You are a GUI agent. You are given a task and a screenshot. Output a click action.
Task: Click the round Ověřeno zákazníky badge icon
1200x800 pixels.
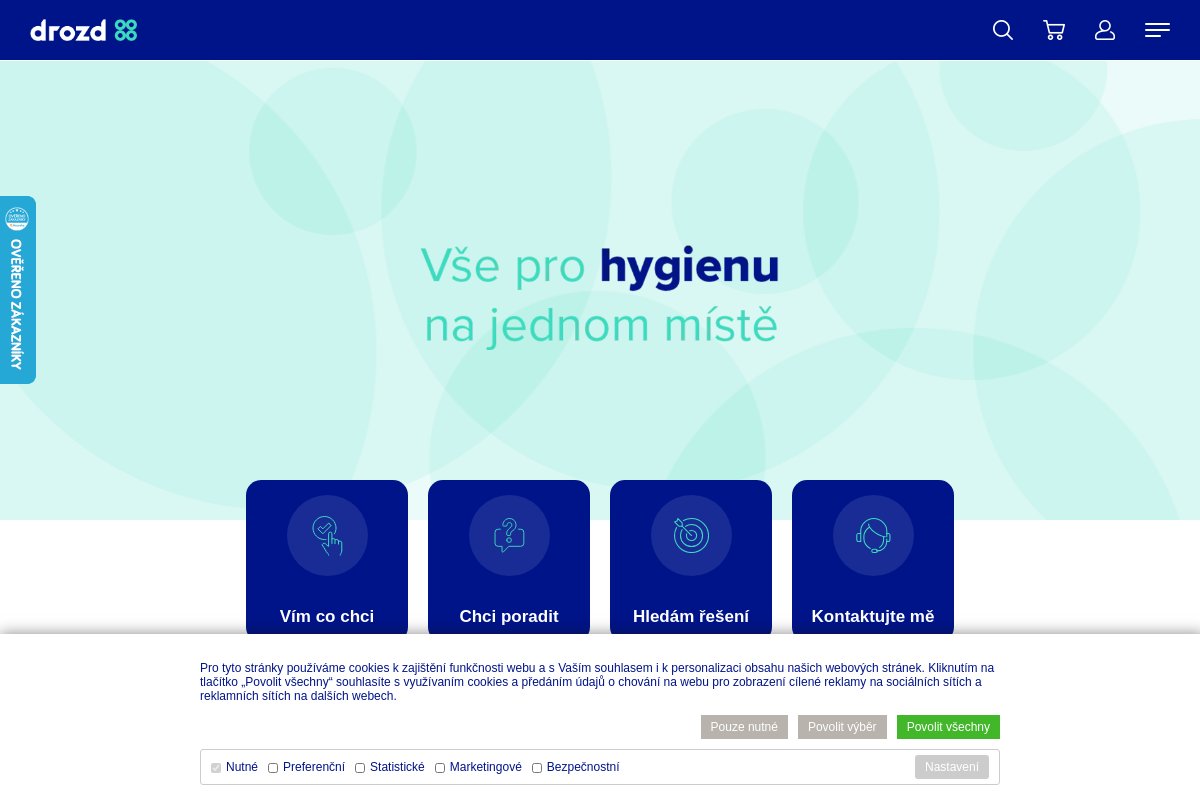18,218
